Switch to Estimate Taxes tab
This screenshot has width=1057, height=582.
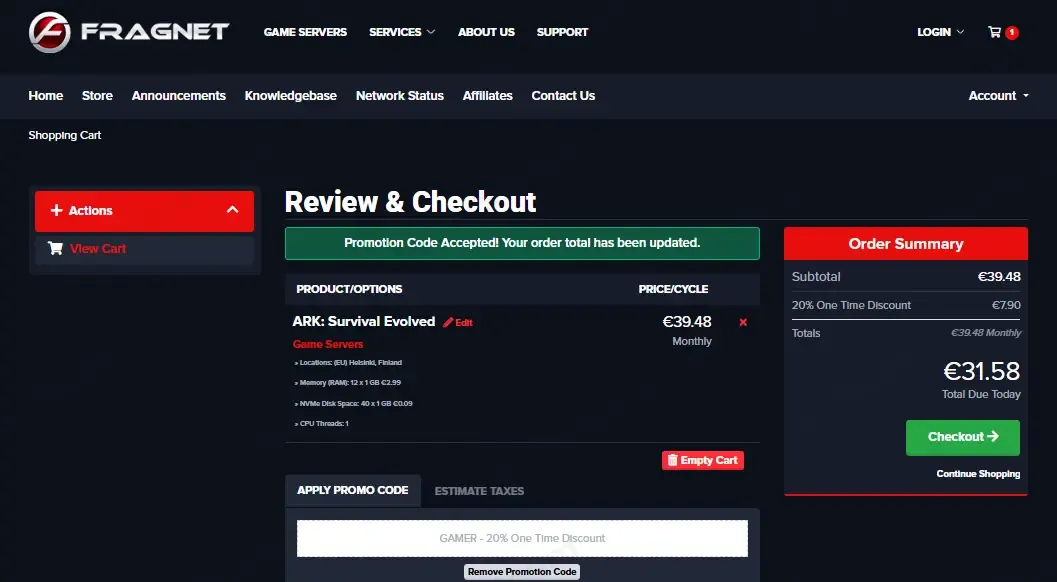479,491
